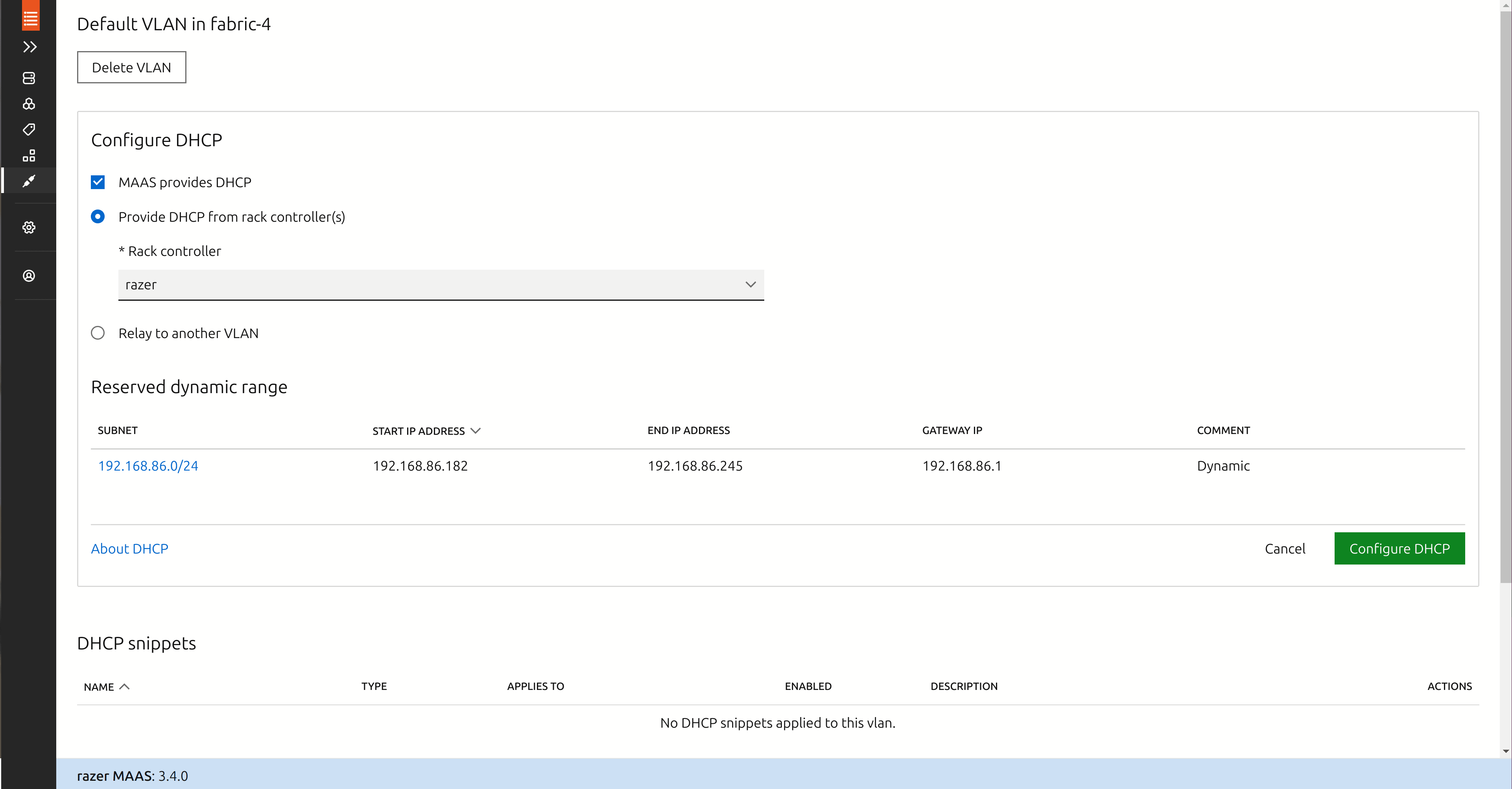Uncheck MAAS provides DHCP checkbox
The width and height of the screenshot is (1512, 789).
click(x=98, y=182)
